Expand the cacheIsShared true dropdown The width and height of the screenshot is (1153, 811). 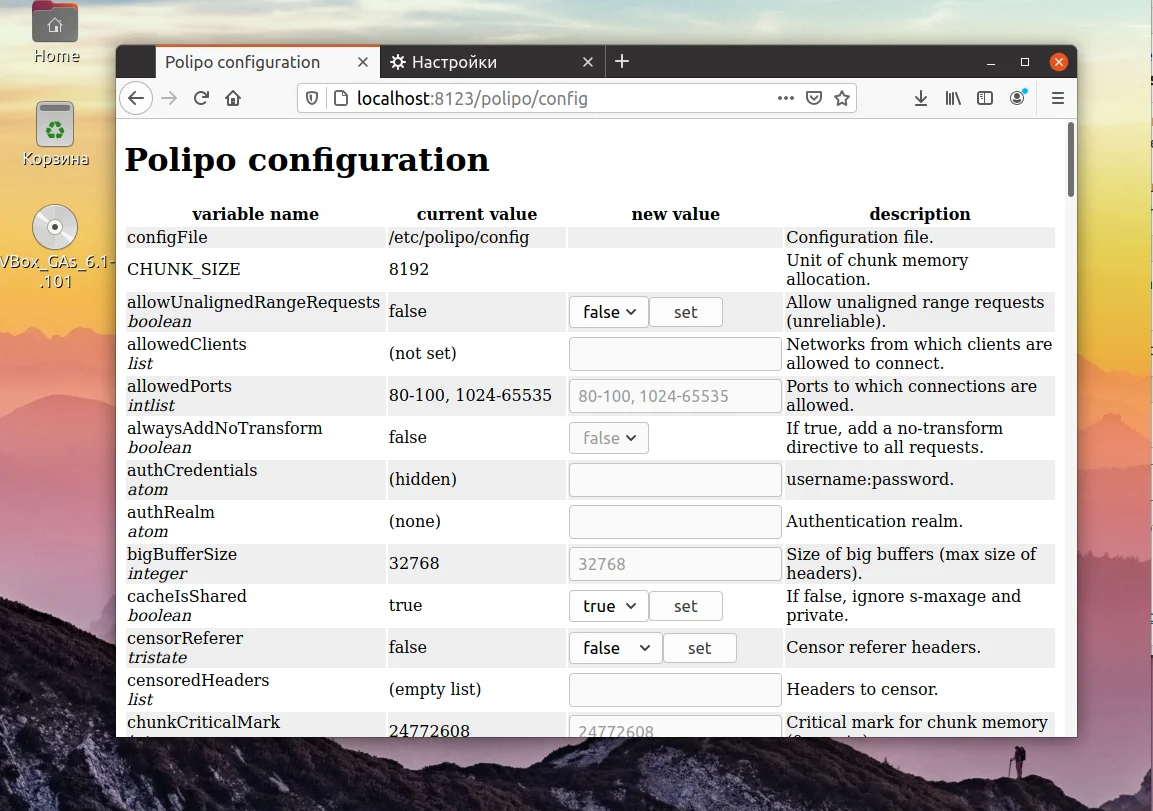pos(609,606)
